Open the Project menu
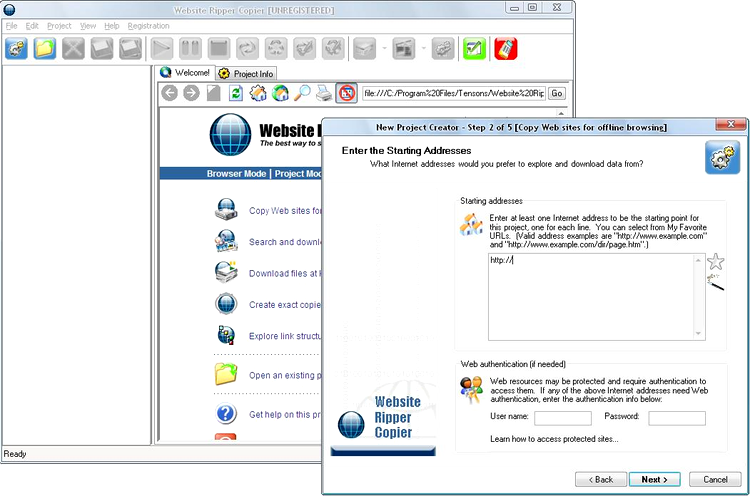750x496 pixels. [59, 25]
